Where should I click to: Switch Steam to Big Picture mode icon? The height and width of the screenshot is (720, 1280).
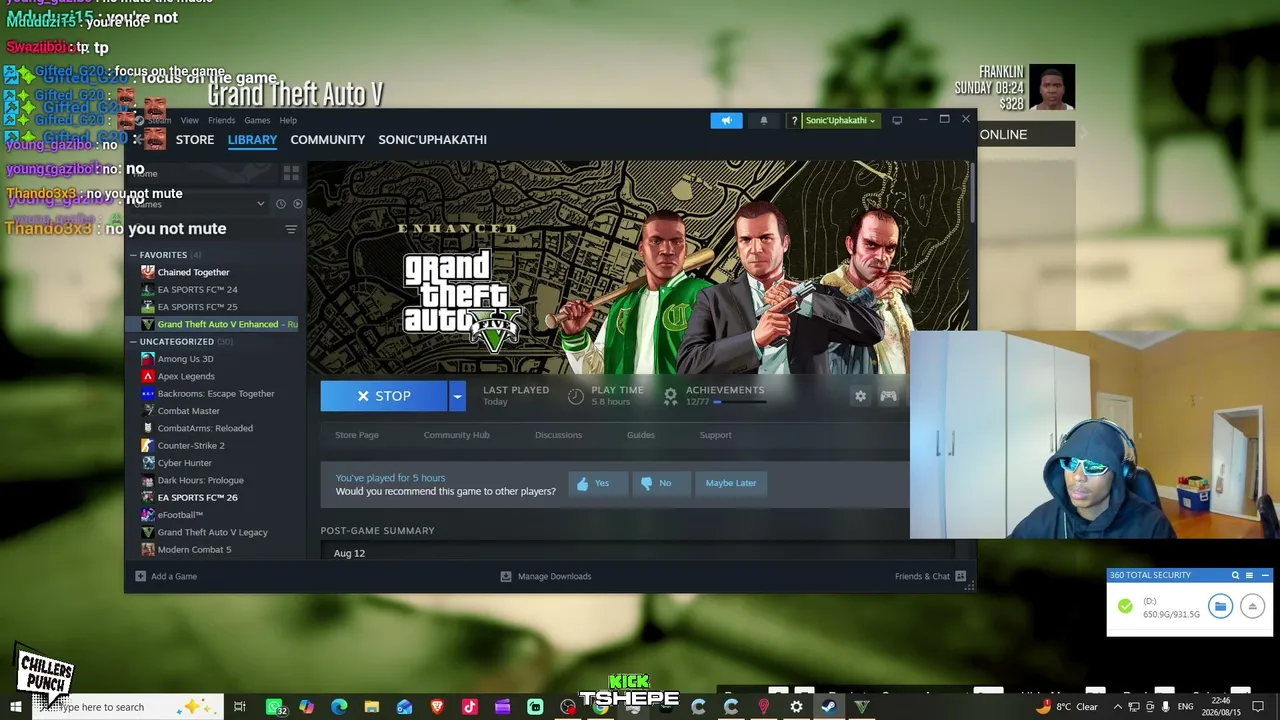click(x=897, y=120)
